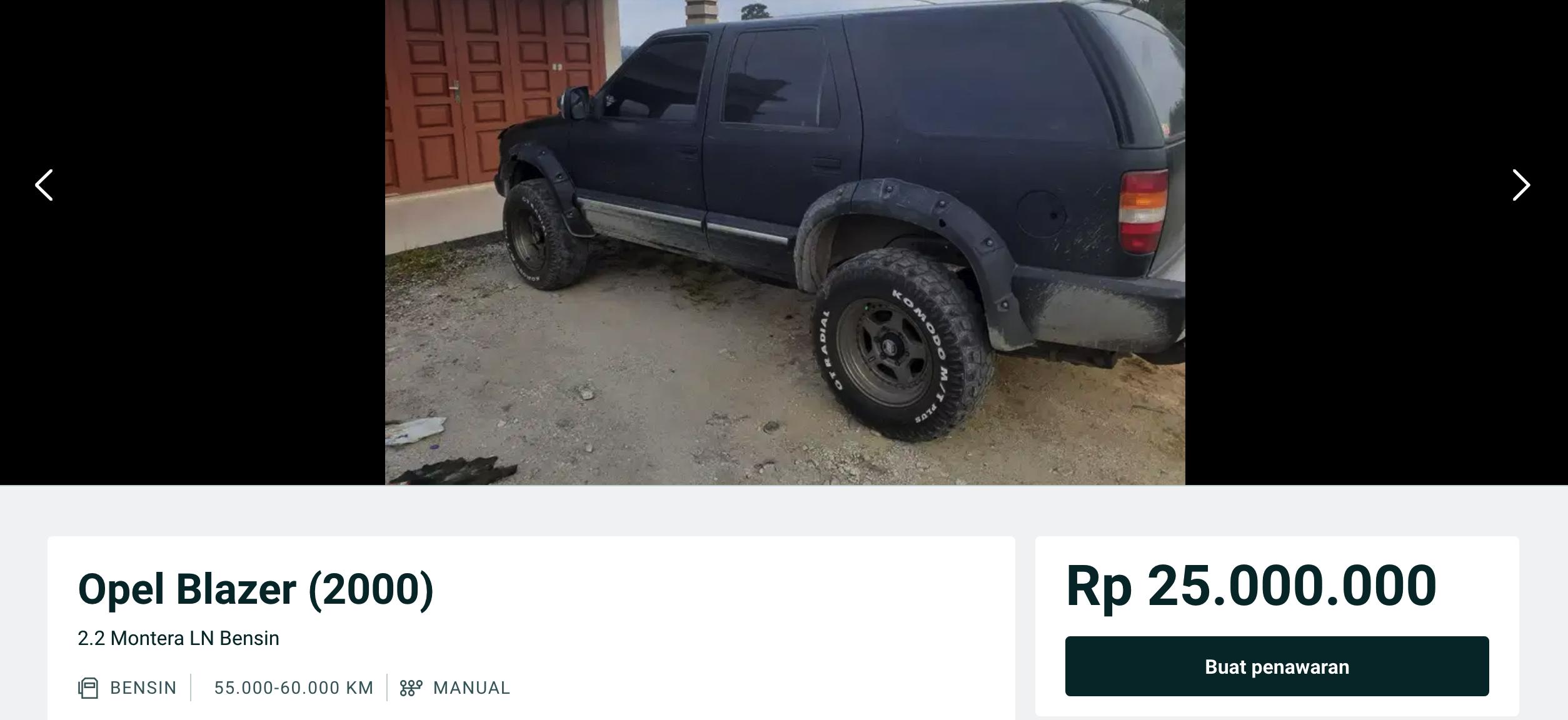Image resolution: width=1568 pixels, height=720 pixels.
Task: Click the 2.2 Montera LN Bensin subtitle
Action: pyautogui.click(x=178, y=638)
